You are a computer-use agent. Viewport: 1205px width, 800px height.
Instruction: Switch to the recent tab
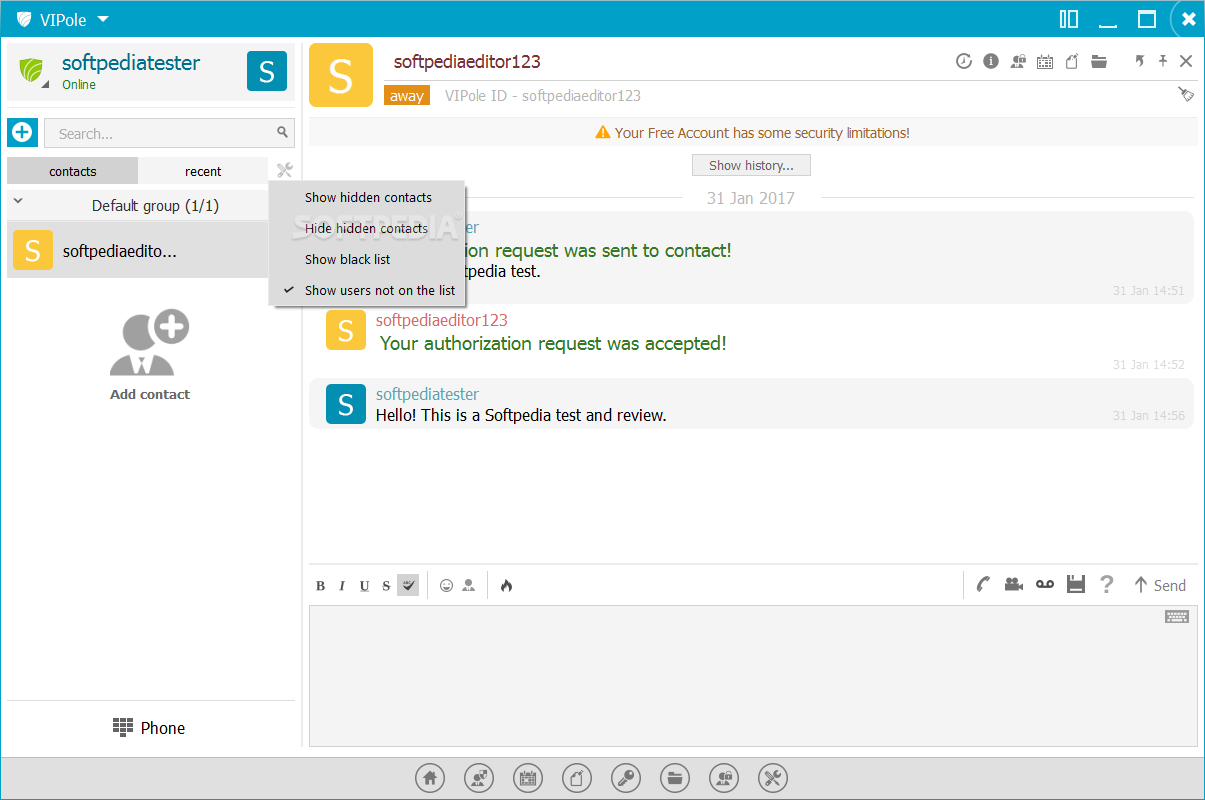(x=203, y=171)
